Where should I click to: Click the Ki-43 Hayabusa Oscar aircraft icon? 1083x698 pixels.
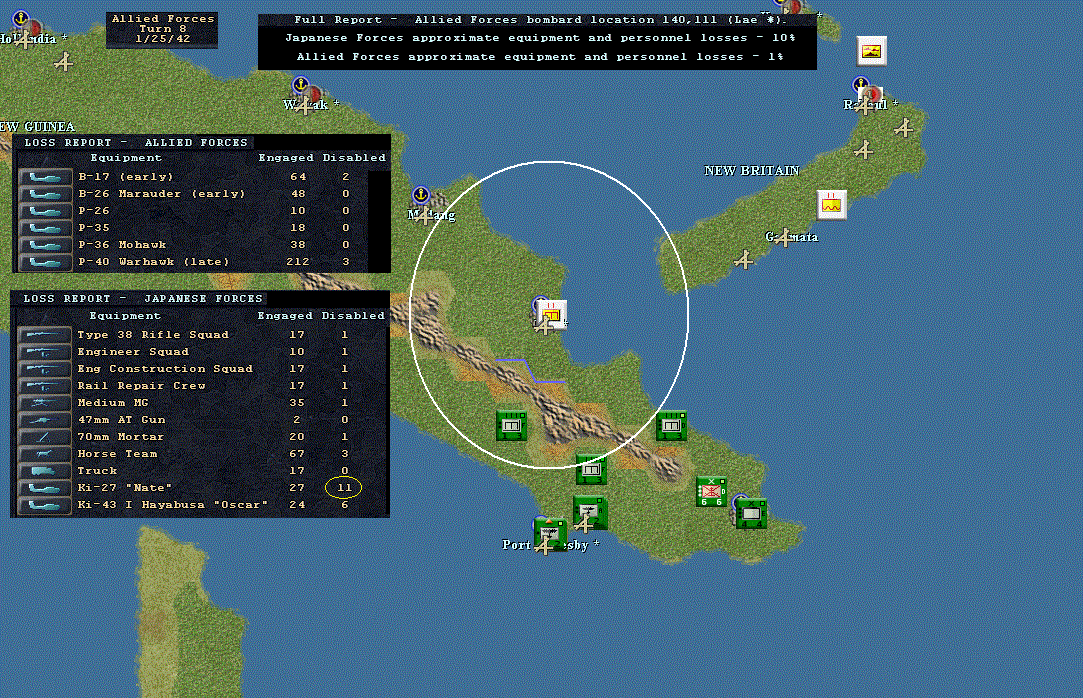click(44, 505)
